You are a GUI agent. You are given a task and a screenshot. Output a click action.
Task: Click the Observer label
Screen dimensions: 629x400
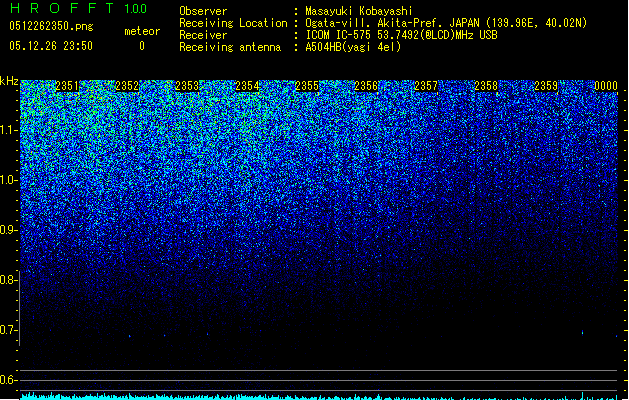click(203, 11)
